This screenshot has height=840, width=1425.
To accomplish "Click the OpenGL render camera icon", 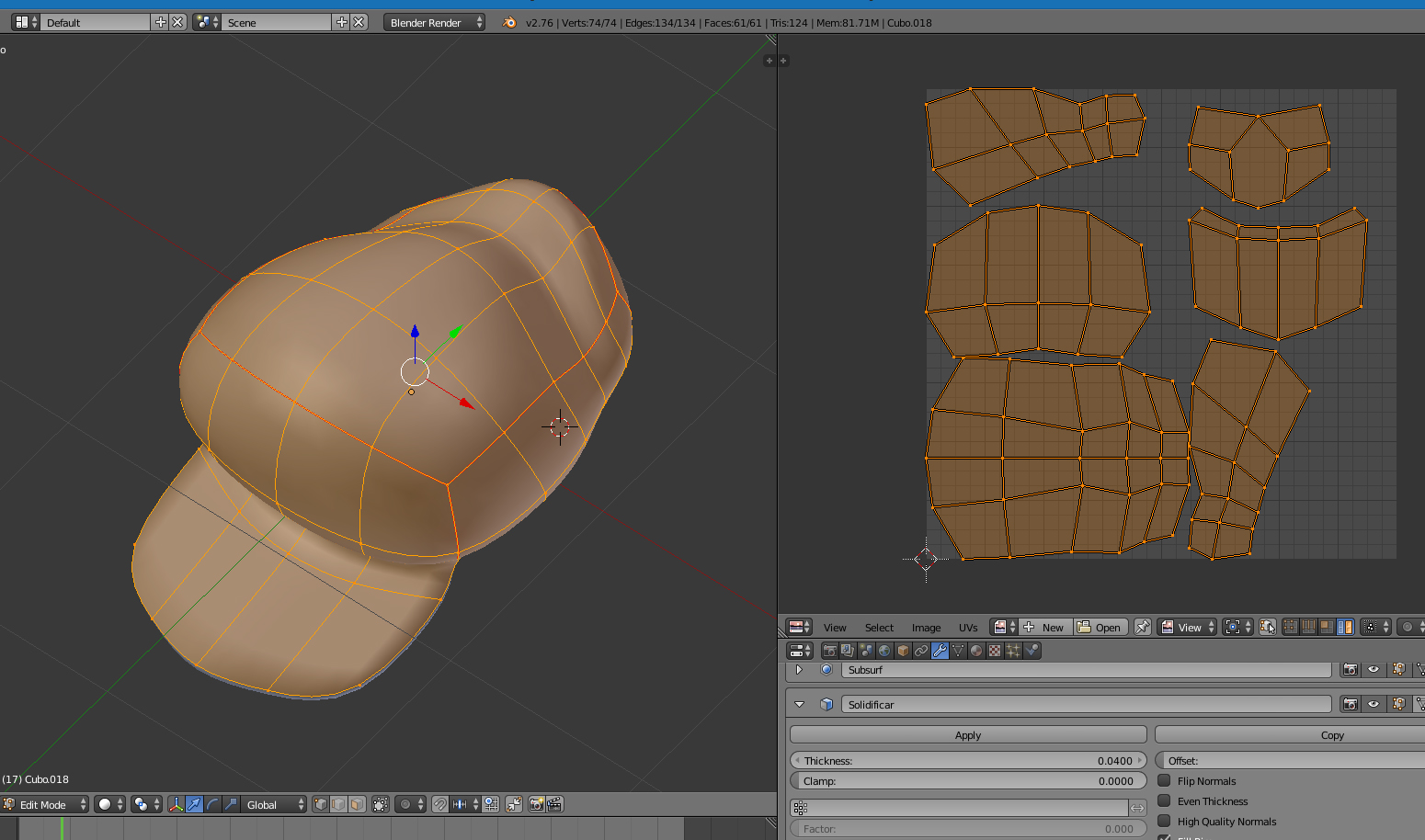I will 536,804.
